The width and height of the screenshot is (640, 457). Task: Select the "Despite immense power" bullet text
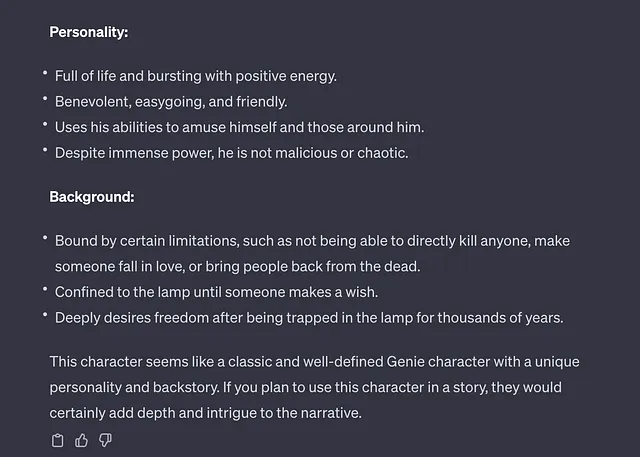point(231,153)
